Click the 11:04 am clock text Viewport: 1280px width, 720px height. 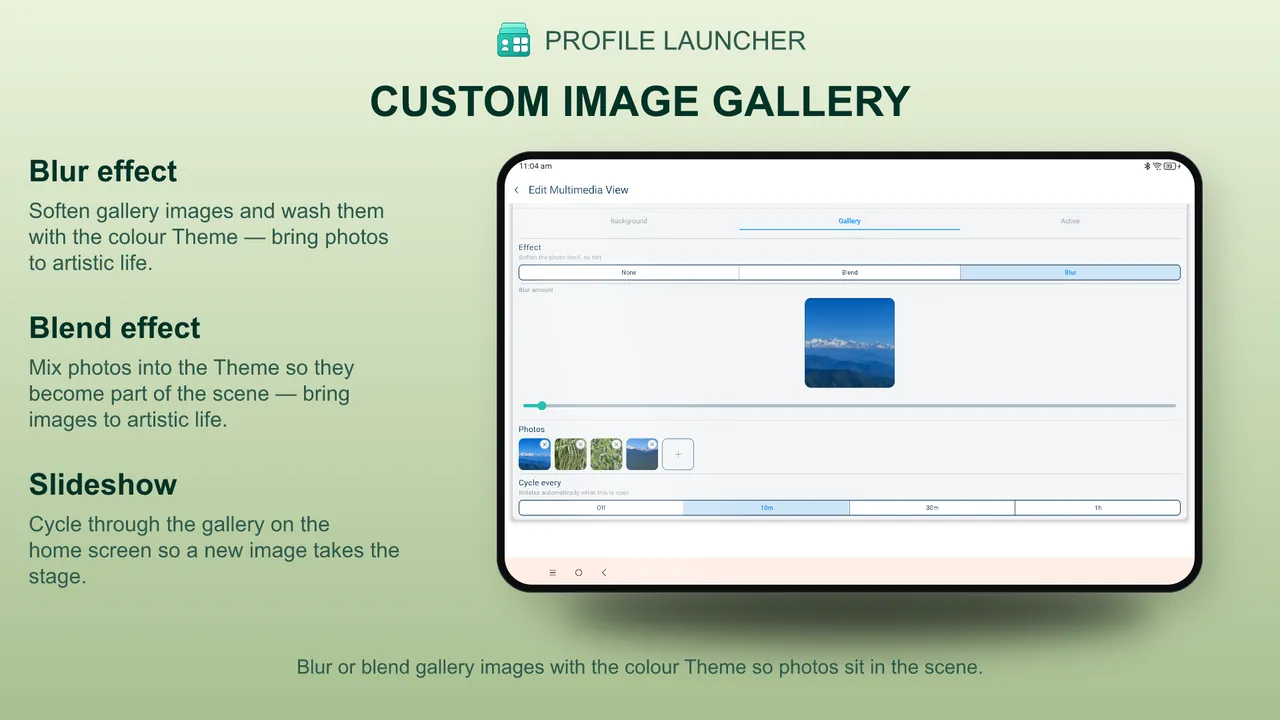click(x=535, y=166)
